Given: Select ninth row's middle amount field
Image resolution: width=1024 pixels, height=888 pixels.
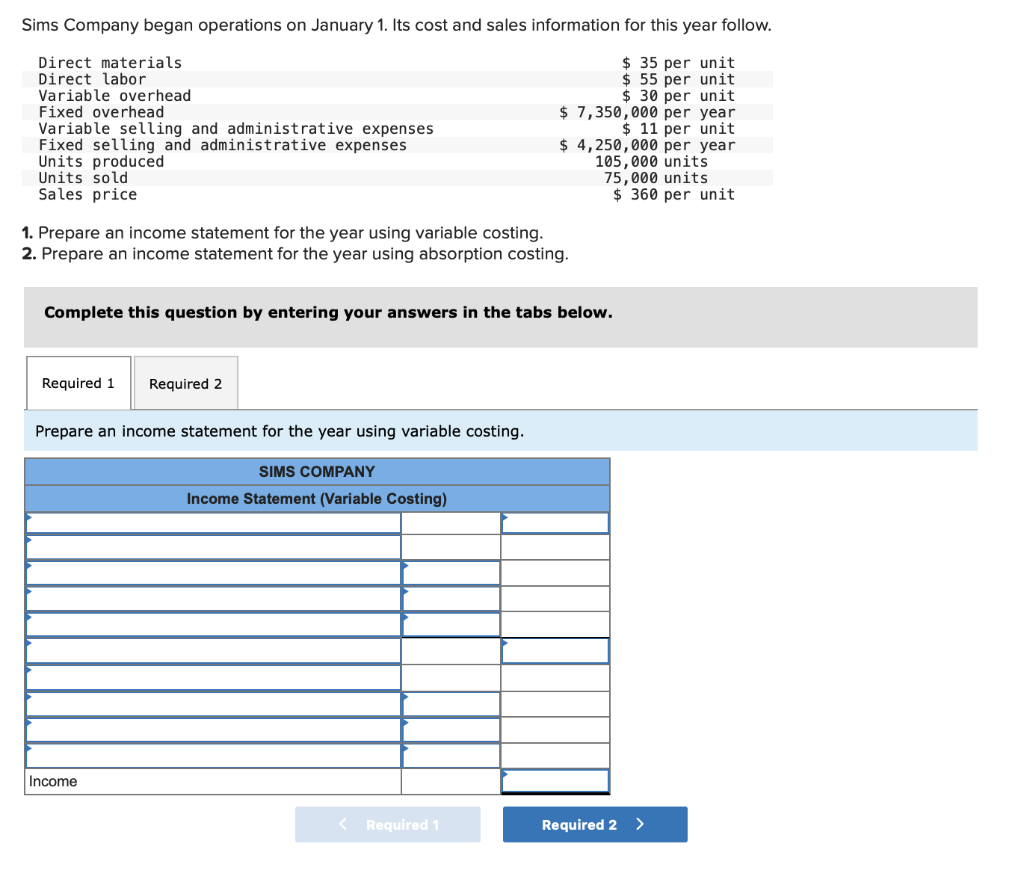Looking at the screenshot, I should (x=451, y=730).
